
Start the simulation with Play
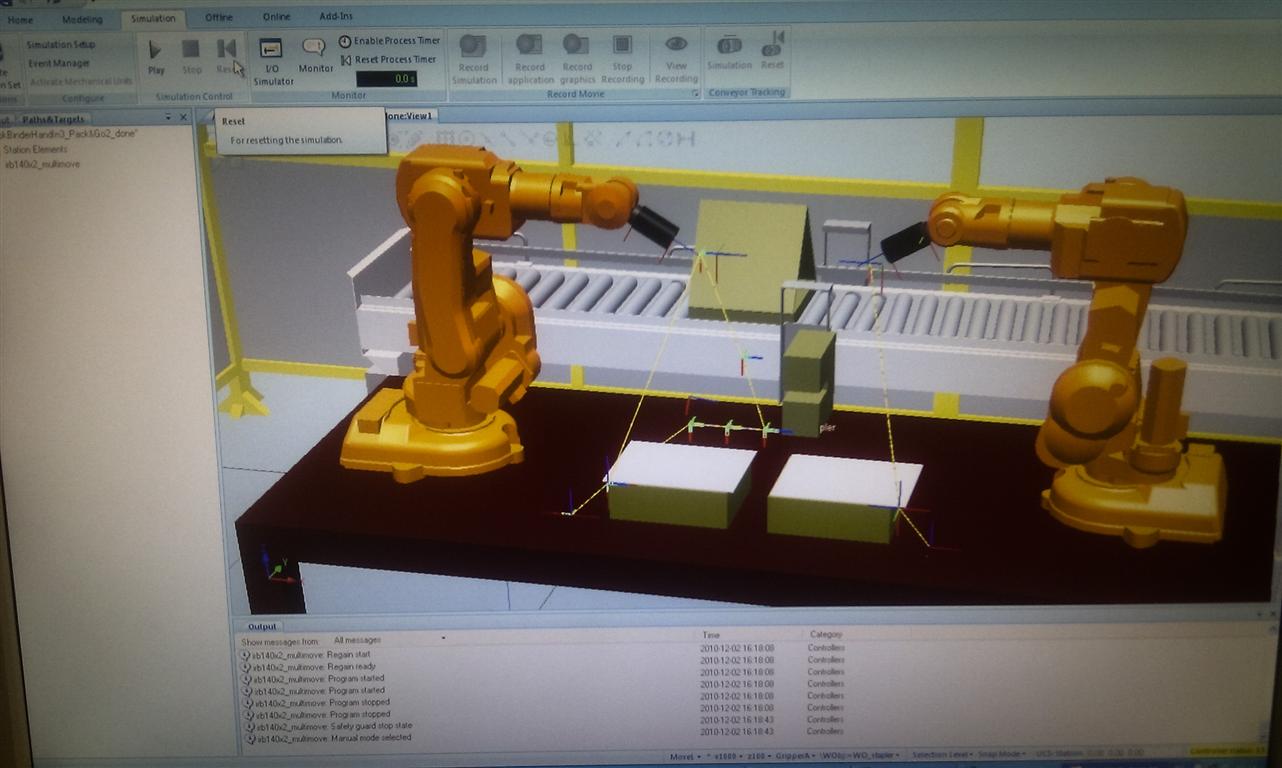point(155,56)
